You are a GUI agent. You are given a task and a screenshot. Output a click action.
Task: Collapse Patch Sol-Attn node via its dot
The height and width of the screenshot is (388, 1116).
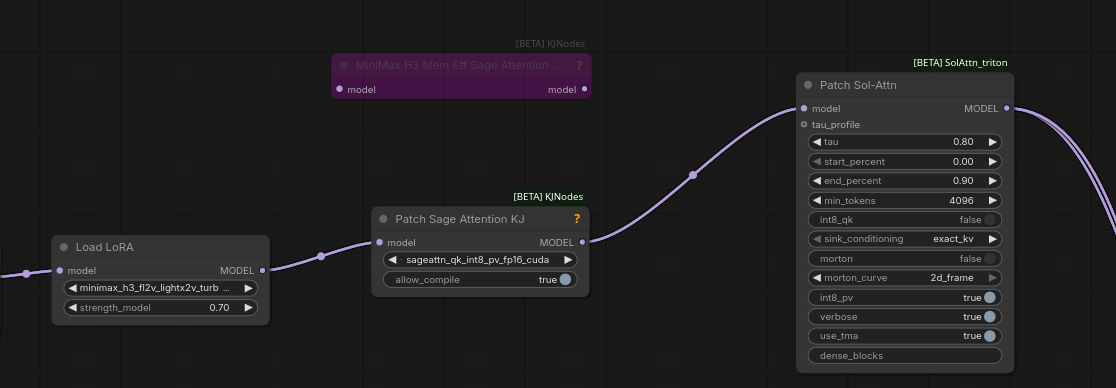point(808,85)
